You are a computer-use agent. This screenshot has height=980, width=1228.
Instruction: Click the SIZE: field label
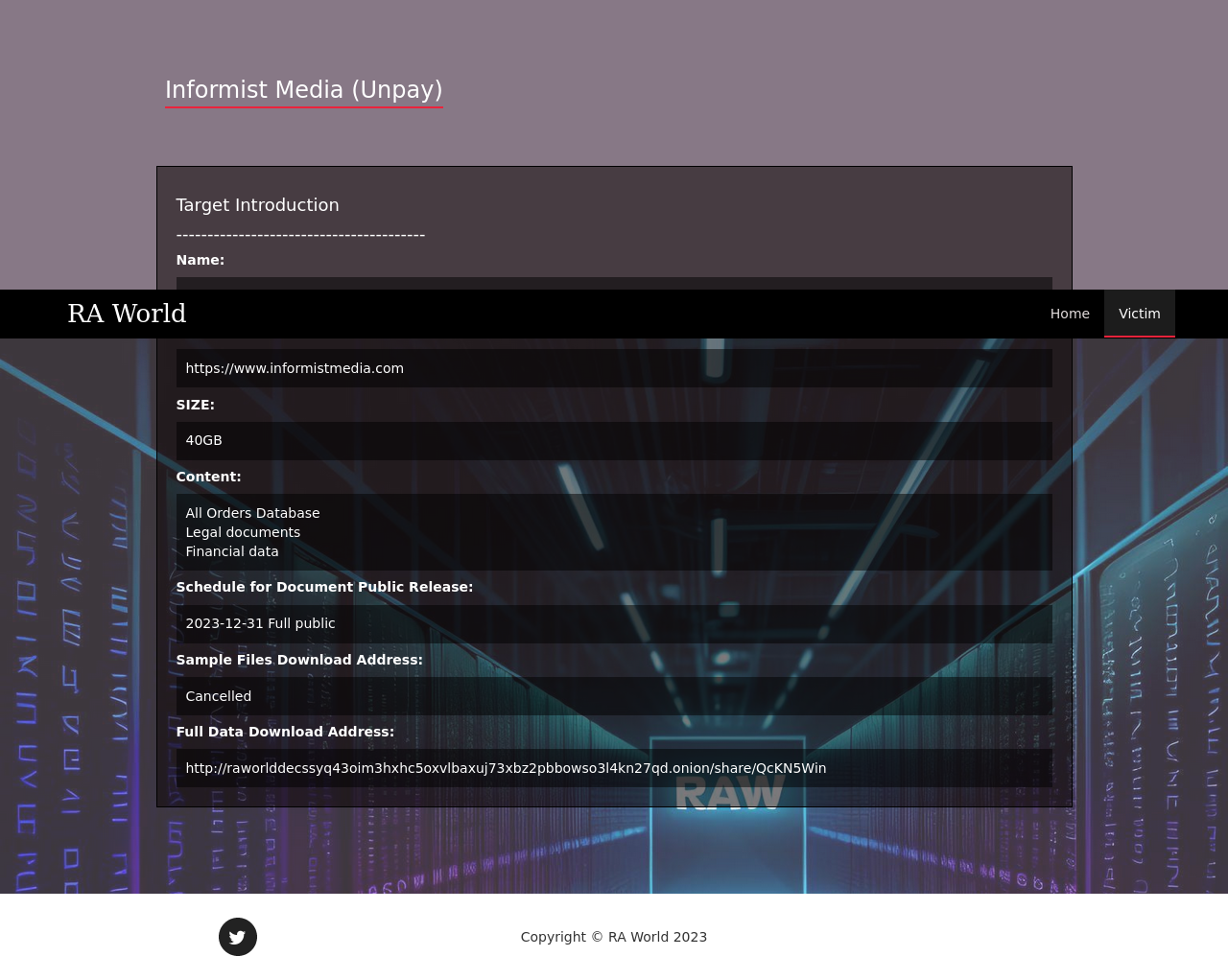point(195,405)
